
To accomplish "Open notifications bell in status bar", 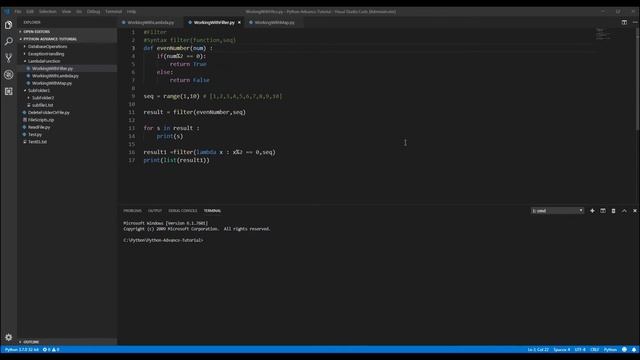I will (x=634, y=349).
